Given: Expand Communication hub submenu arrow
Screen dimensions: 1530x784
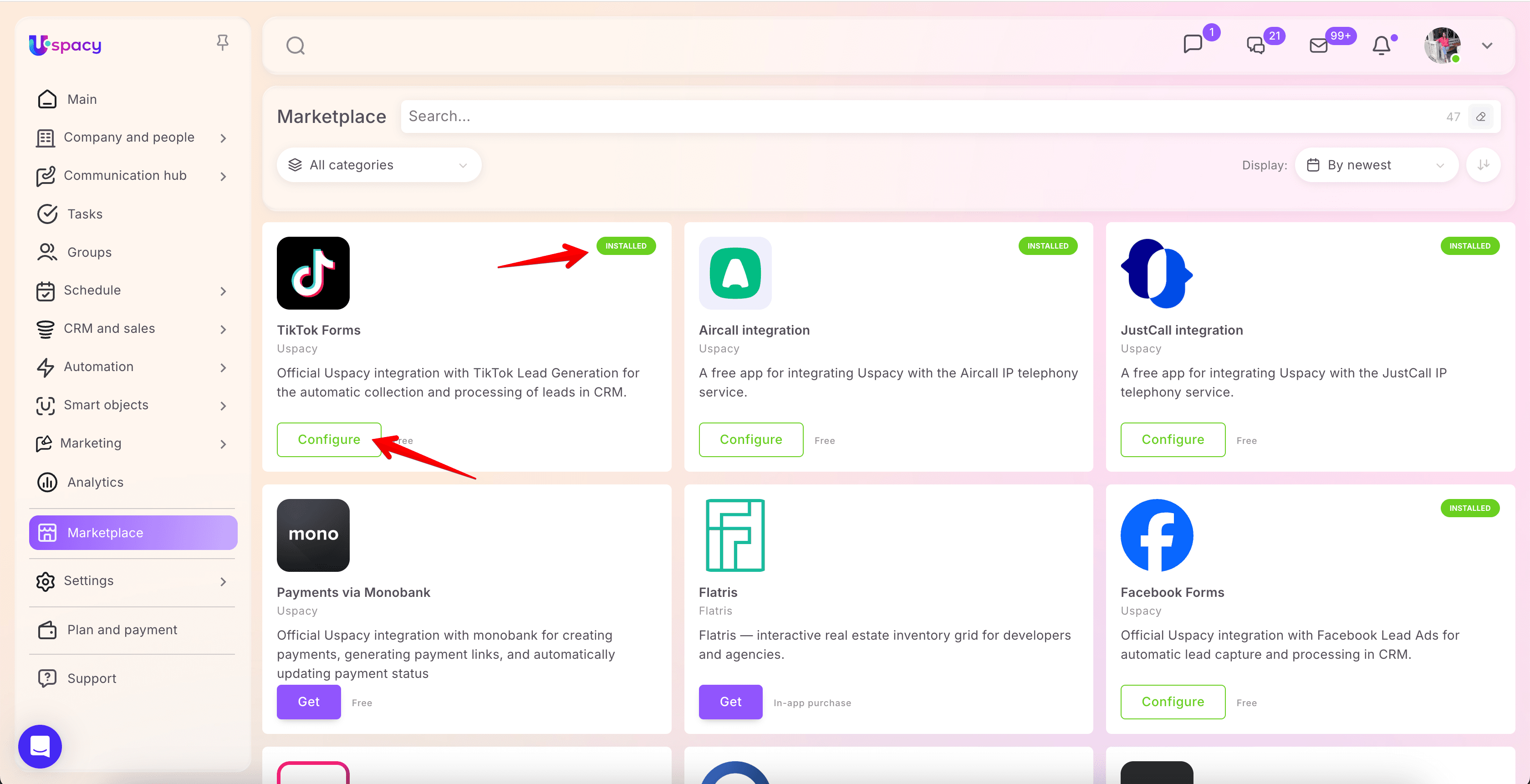Looking at the screenshot, I should click(x=223, y=176).
